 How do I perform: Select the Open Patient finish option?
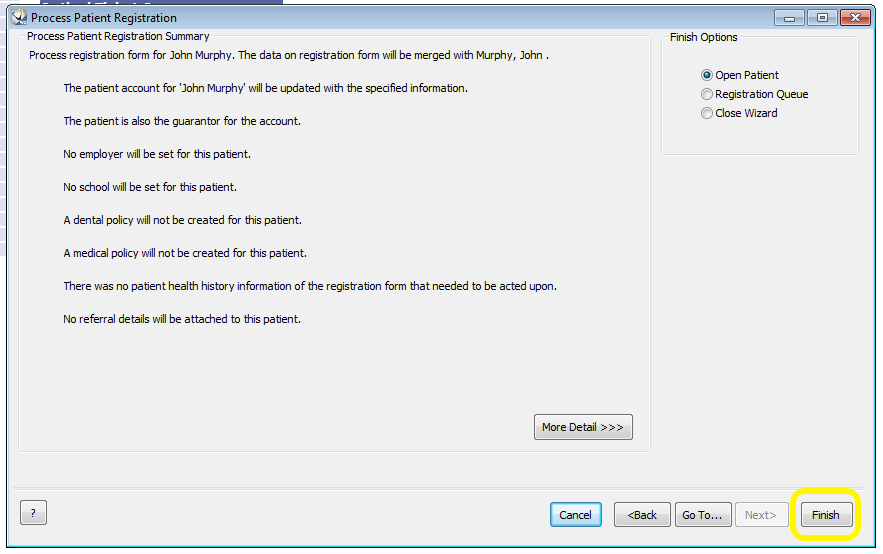(x=739, y=75)
